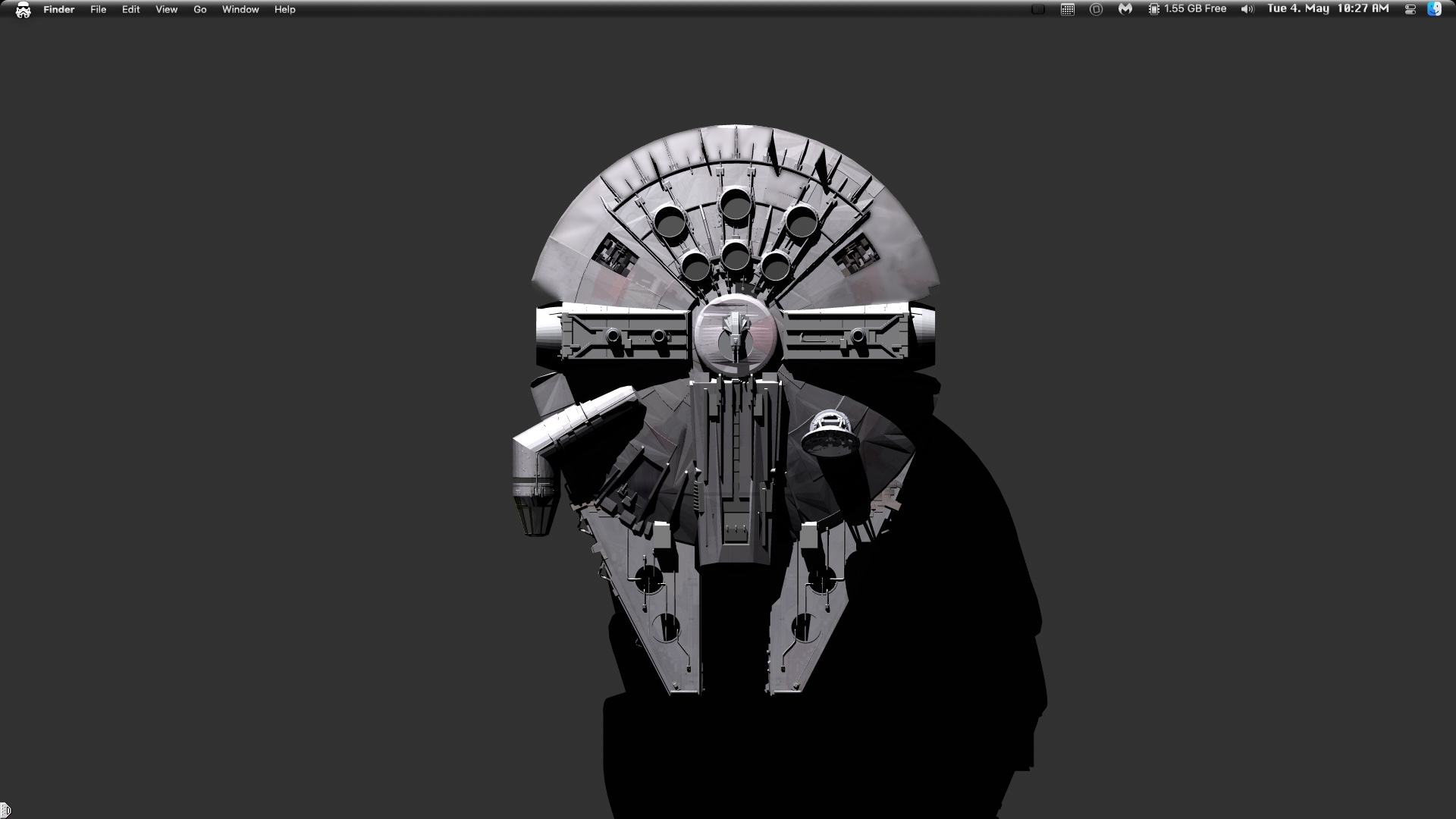
Task: Open the stormtrooper Apple menu icon
Action: [x=23, y=10]
